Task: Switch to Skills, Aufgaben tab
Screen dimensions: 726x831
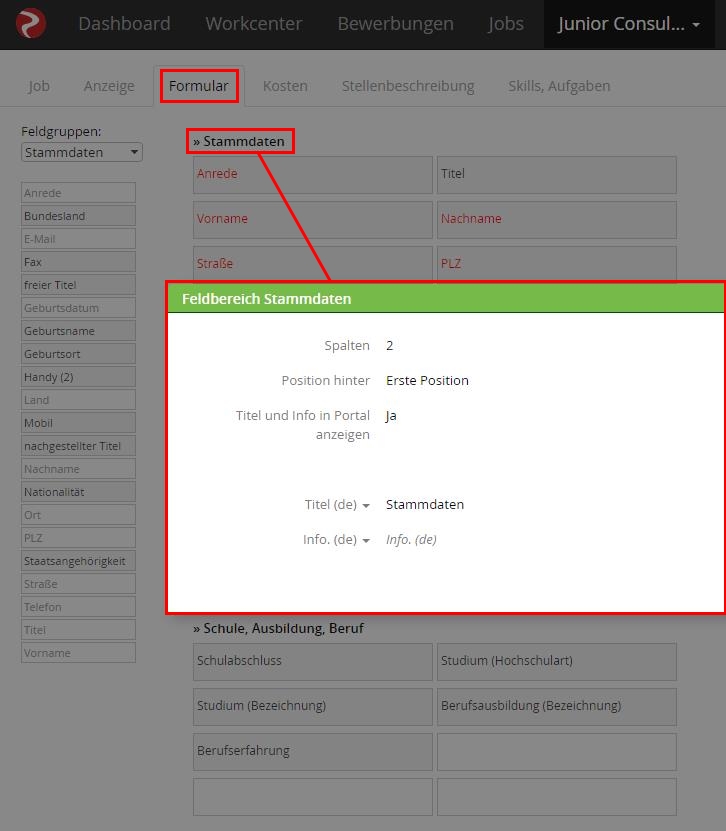Action: coord(559,86)
